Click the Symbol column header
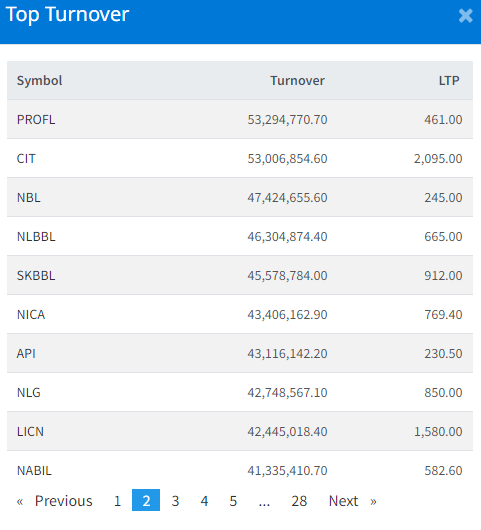The height and width of the screenshot is (530, 481). tap(40, 80)
